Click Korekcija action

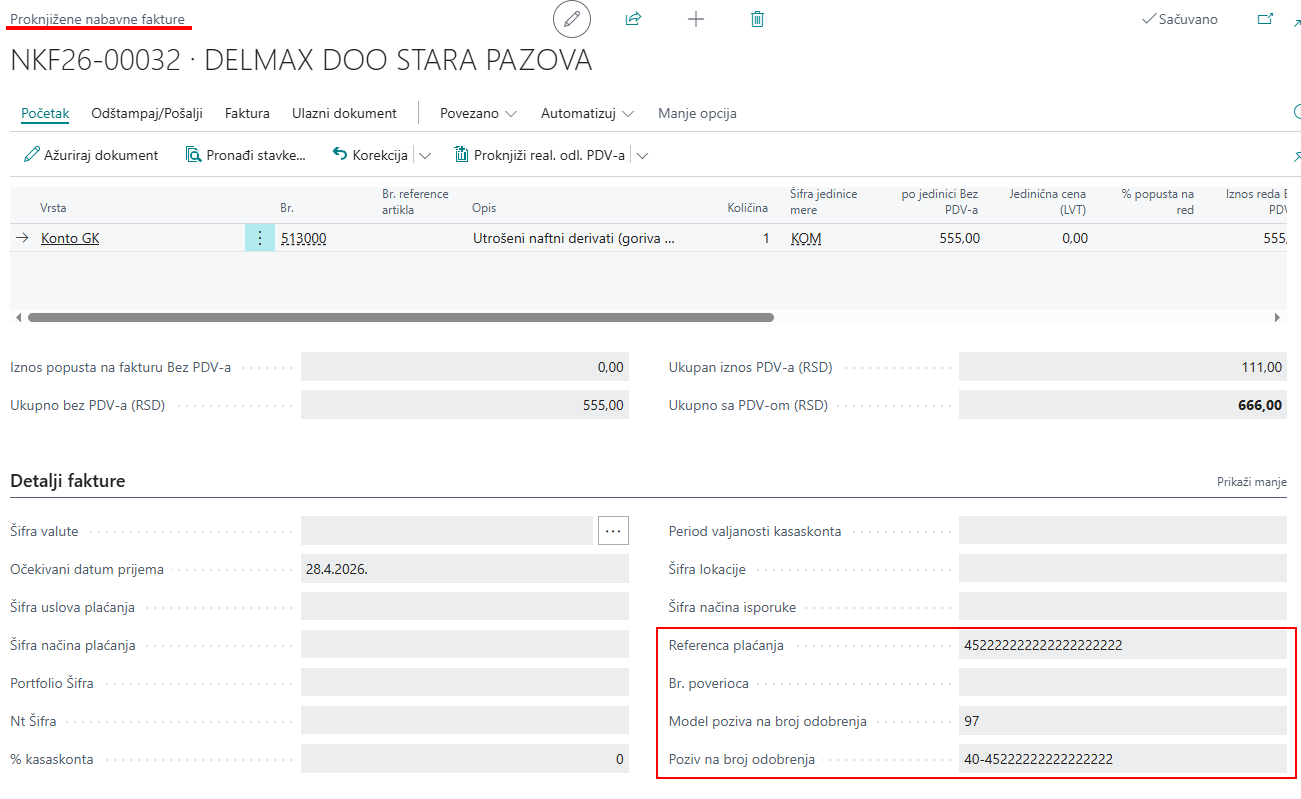click(x=370, y=155)
